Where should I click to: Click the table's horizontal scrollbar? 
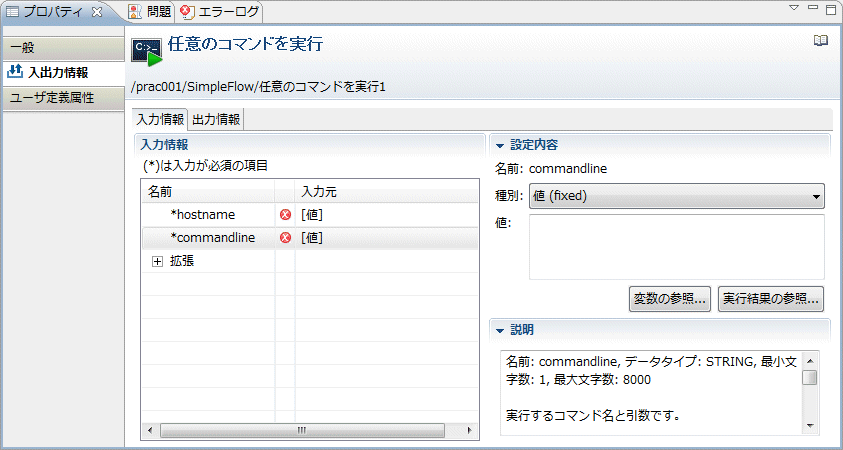coord(300,430)
